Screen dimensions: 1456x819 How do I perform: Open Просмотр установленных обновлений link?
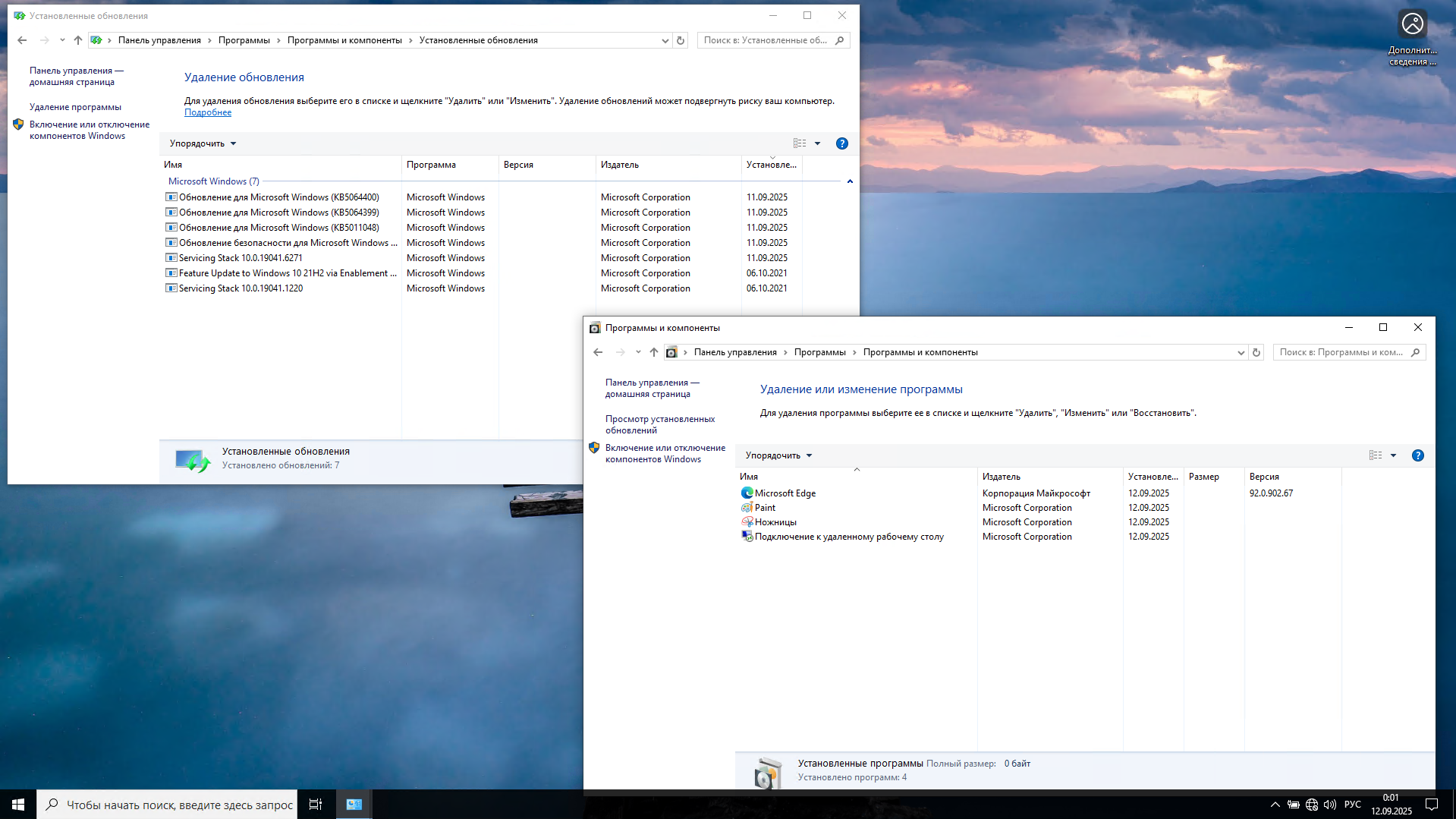pyautogui.click(x=660, y=424)
